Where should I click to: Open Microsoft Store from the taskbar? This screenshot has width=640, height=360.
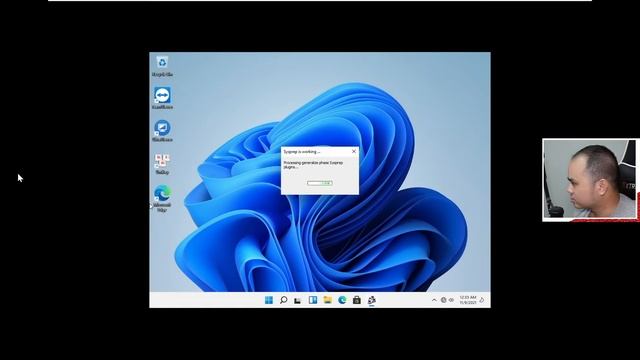tap(357, 300)
